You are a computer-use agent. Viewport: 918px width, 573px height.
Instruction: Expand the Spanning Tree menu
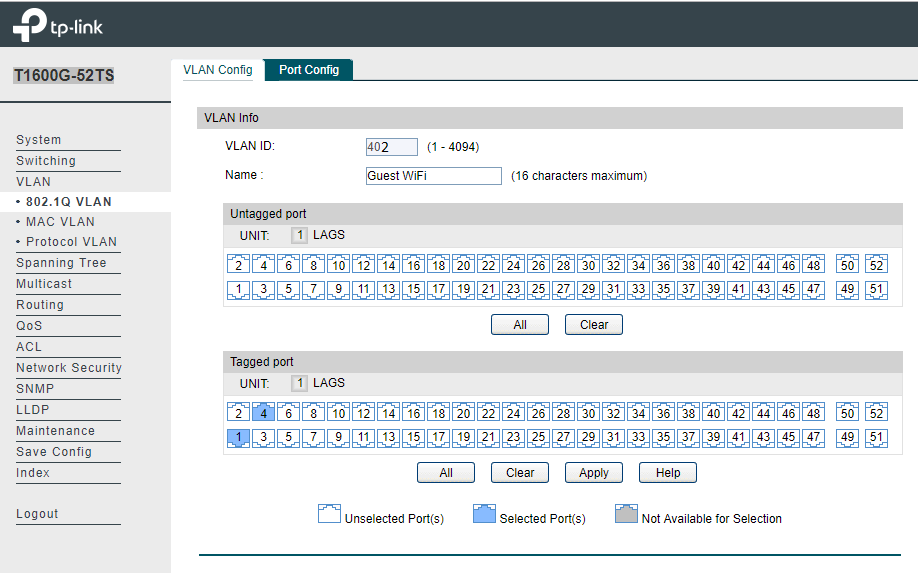61,263
